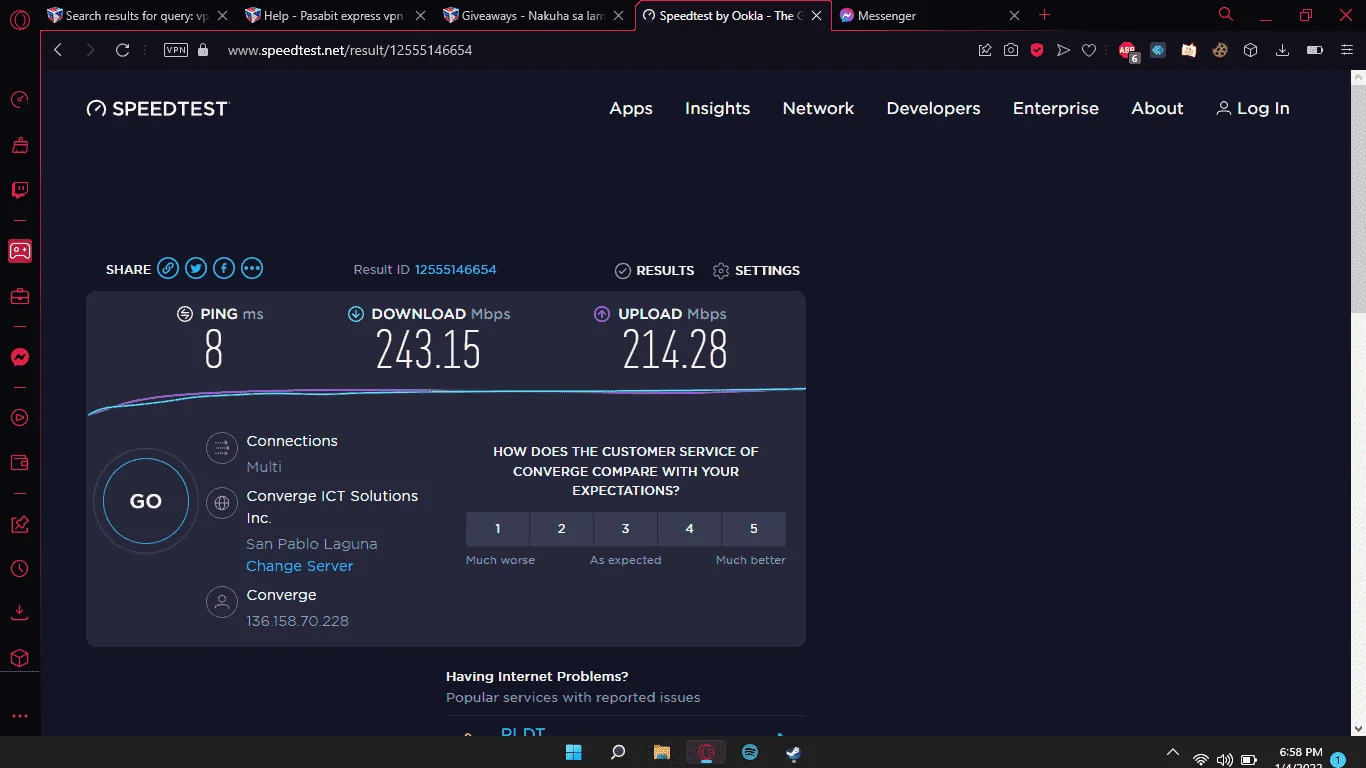The width and height of the screenshot is (1366, 768).
Task: Bookmark page with heart icon
Action: tap(1089, 50)
